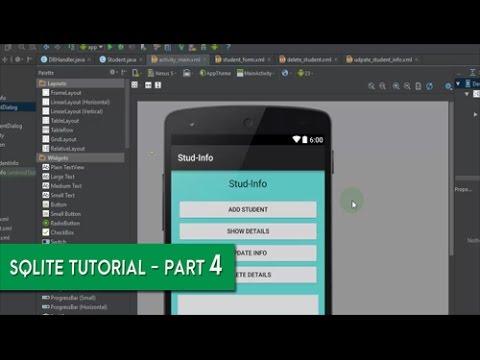The height and width of the screenshot is (360, 480).
Task: Collapse the Device Screen tree node
Action: [458, 83]
